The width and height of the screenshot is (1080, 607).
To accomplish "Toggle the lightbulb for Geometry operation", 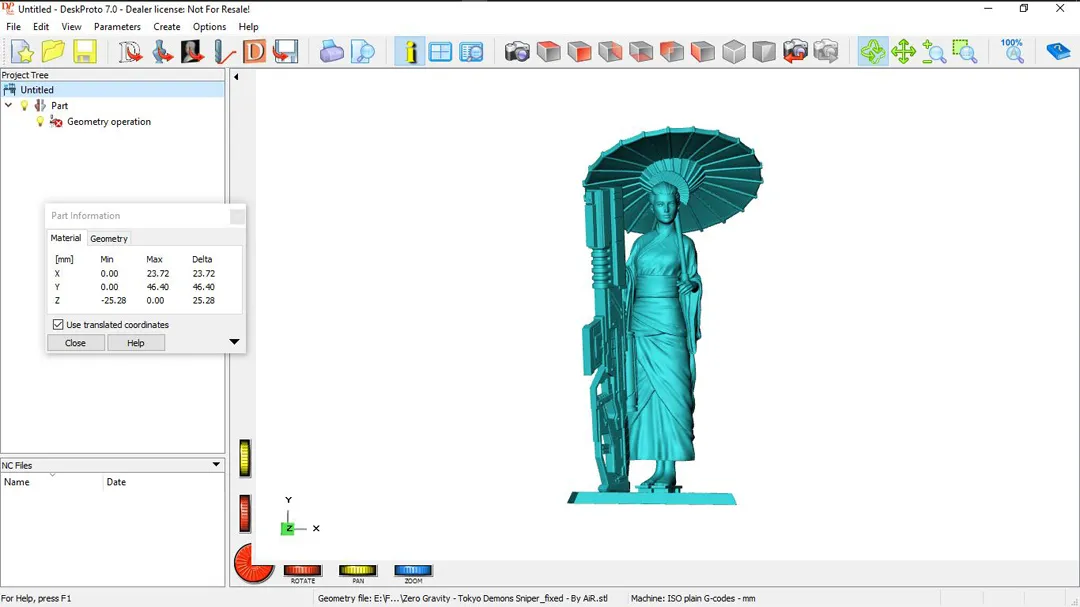I will tap(40, 122).
